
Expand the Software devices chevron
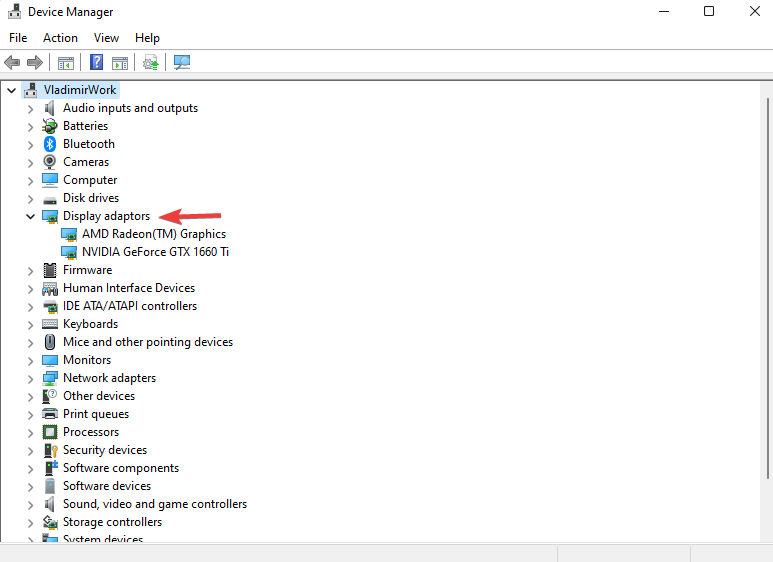(x=31, y=487)
